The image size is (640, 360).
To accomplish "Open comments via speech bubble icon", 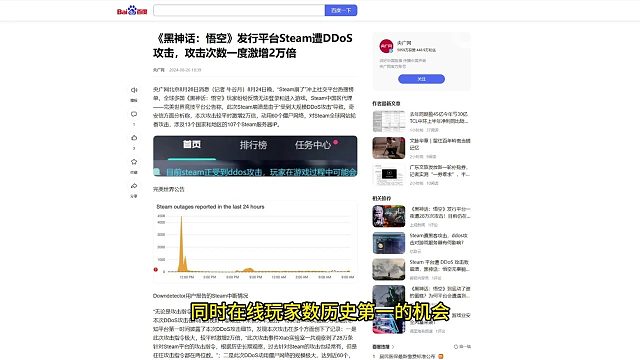I will pyautogui.click(x=134, y=114).
